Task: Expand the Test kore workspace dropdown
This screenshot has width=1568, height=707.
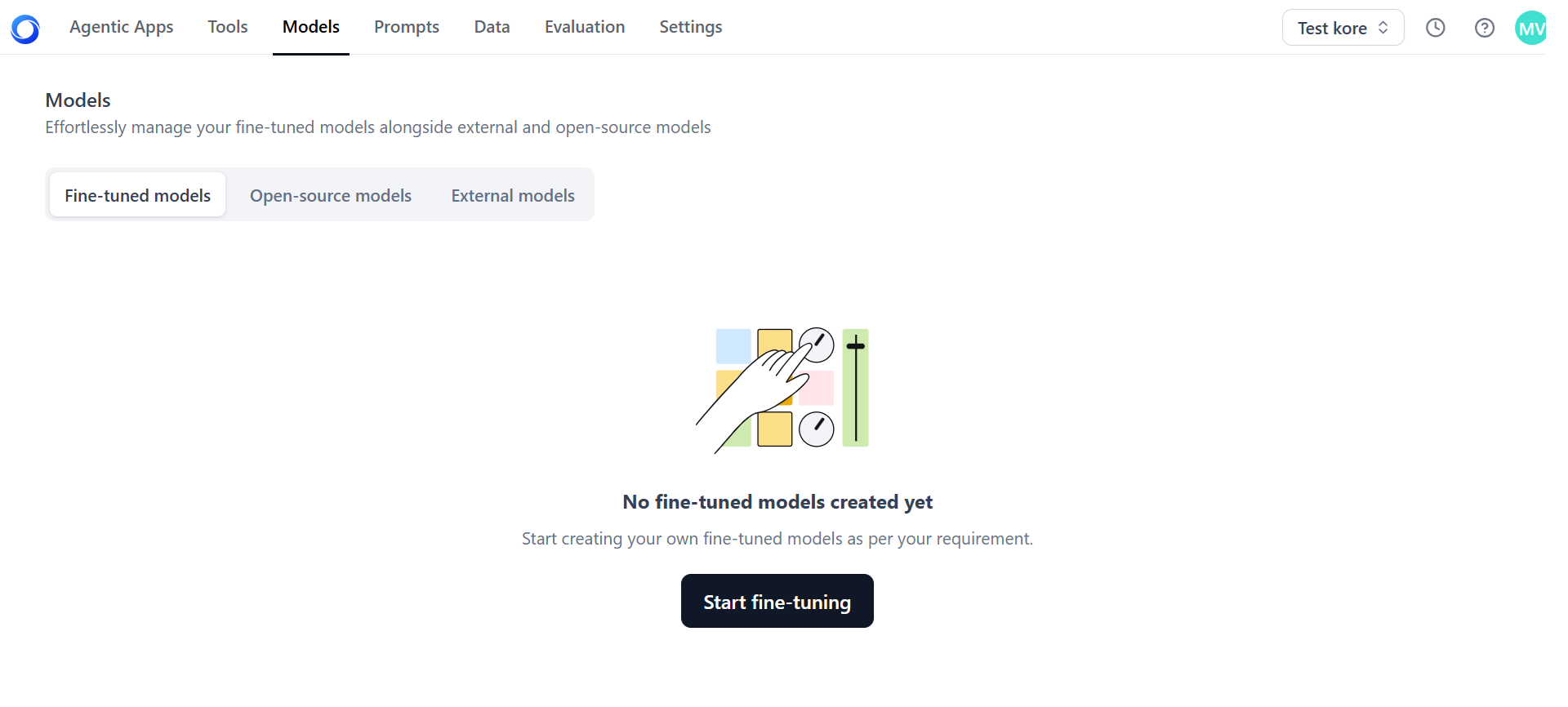Action: (1343, 28)
